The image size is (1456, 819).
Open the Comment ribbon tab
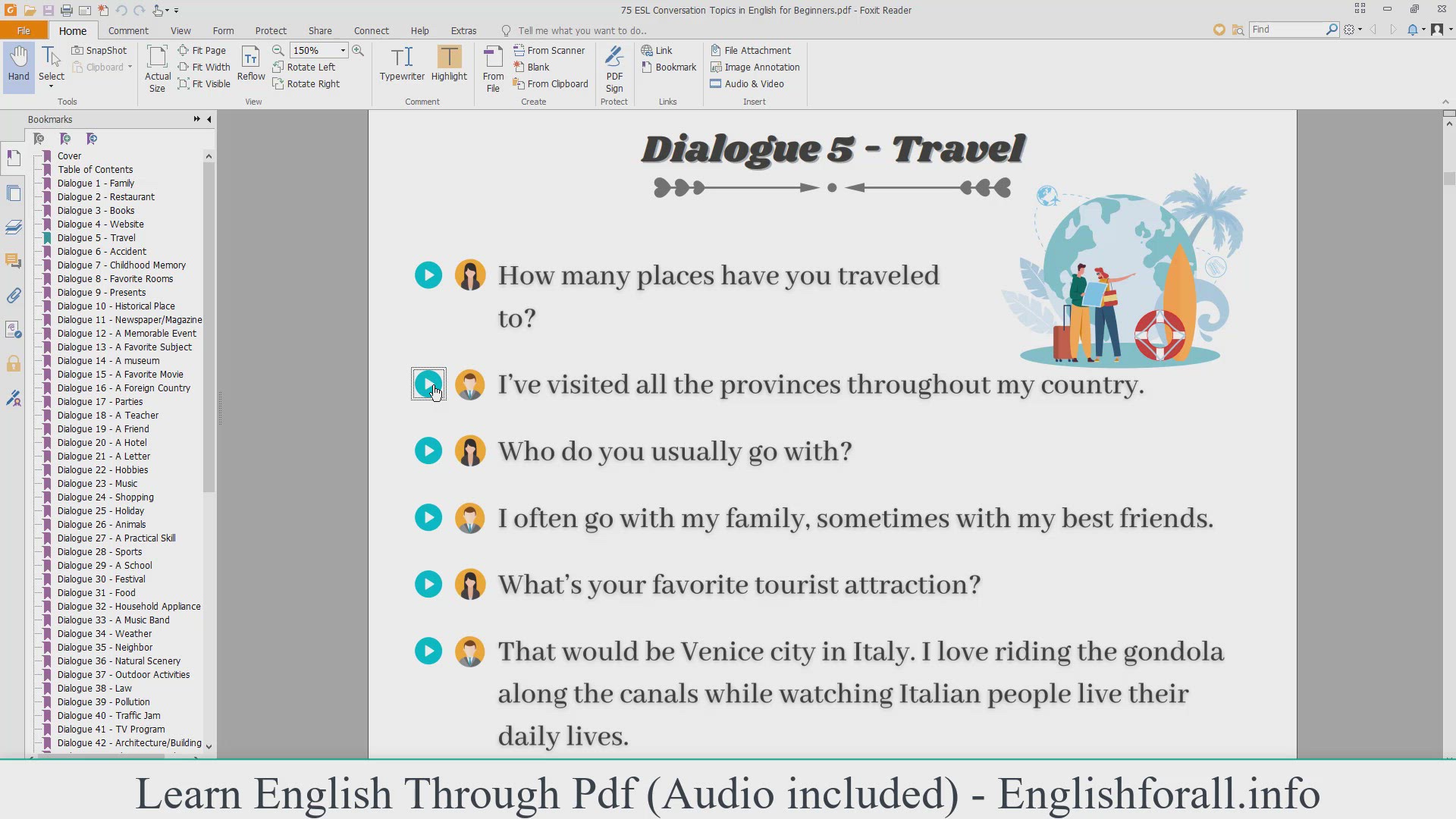(128, 30)
